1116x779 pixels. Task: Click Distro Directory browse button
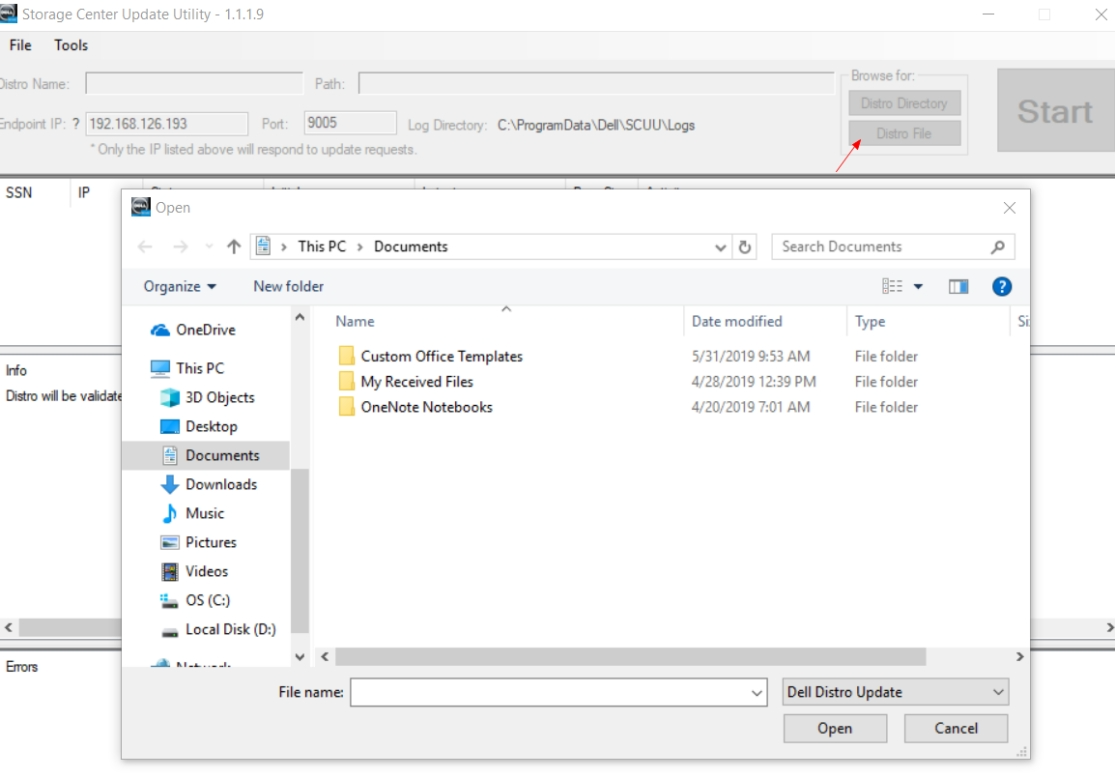coord(904,104)
